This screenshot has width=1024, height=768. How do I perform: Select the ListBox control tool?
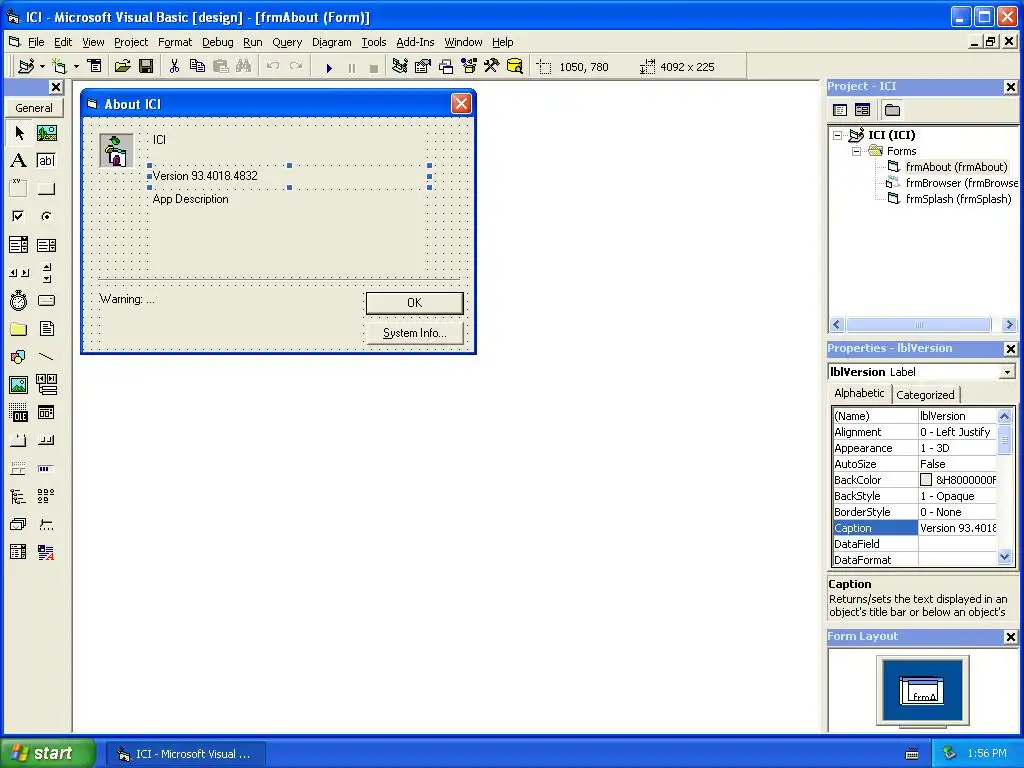[46, 245]
